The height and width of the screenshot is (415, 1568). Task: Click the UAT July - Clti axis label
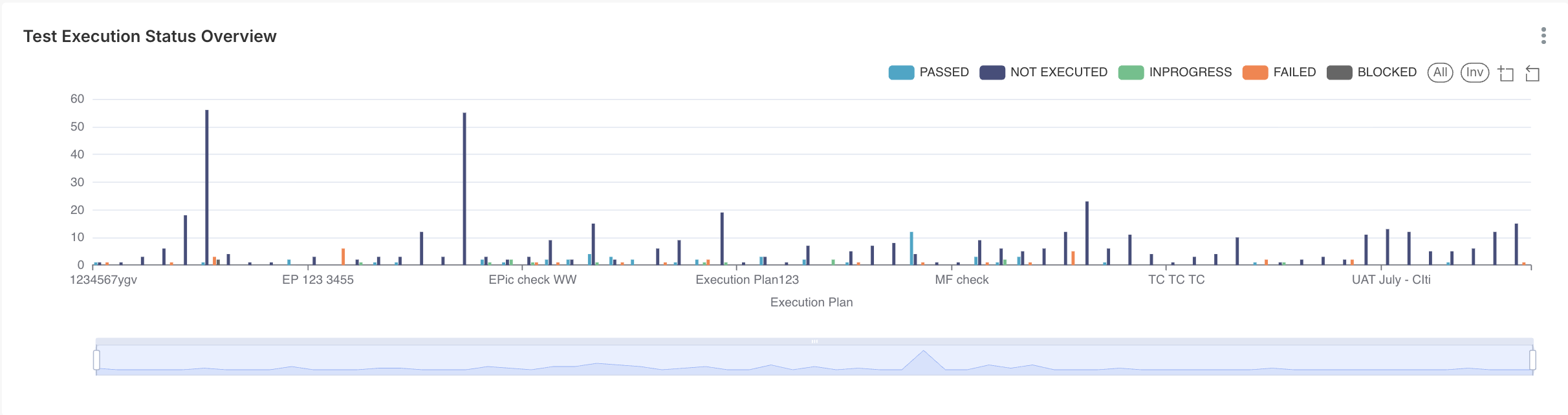coord(1391,280)
